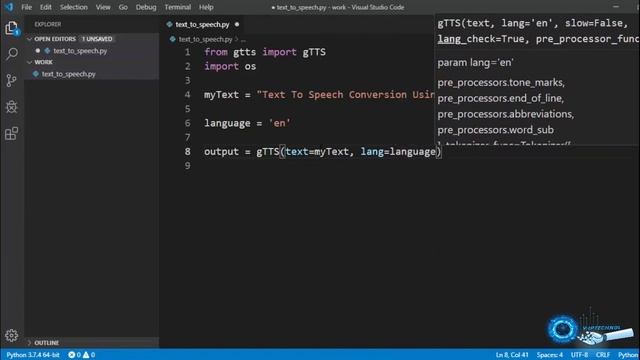
Task: Open the Manage gear menu
Action: [11, 336]
